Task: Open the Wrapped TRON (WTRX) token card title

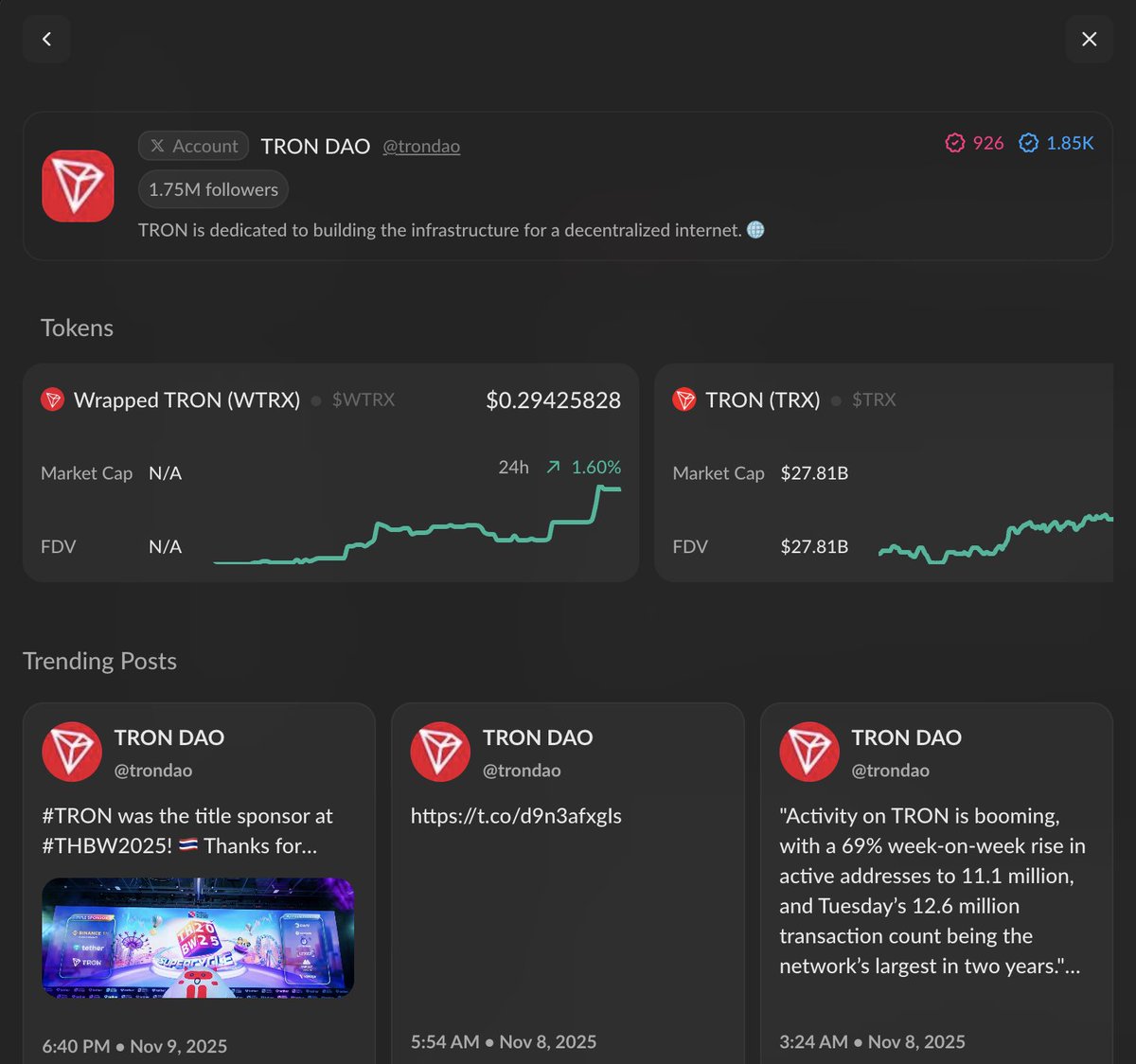Action: click(186, 400)
